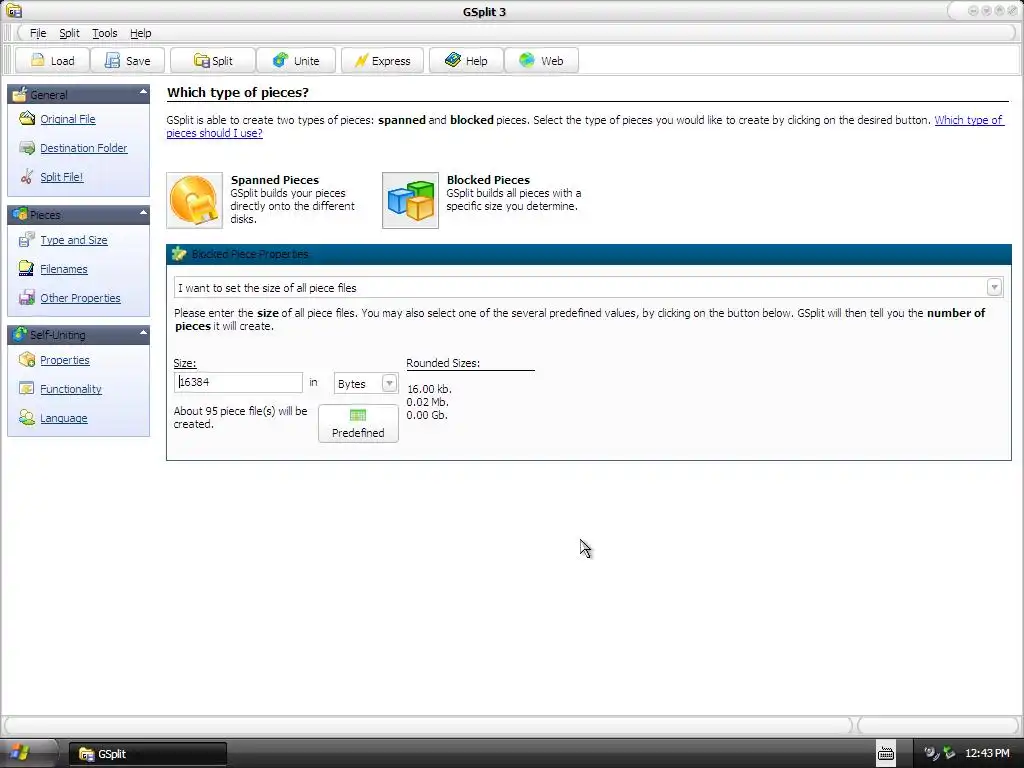Screen dimensions: 1024x768
Task: Open the Split menu
Action: (69, 33)
